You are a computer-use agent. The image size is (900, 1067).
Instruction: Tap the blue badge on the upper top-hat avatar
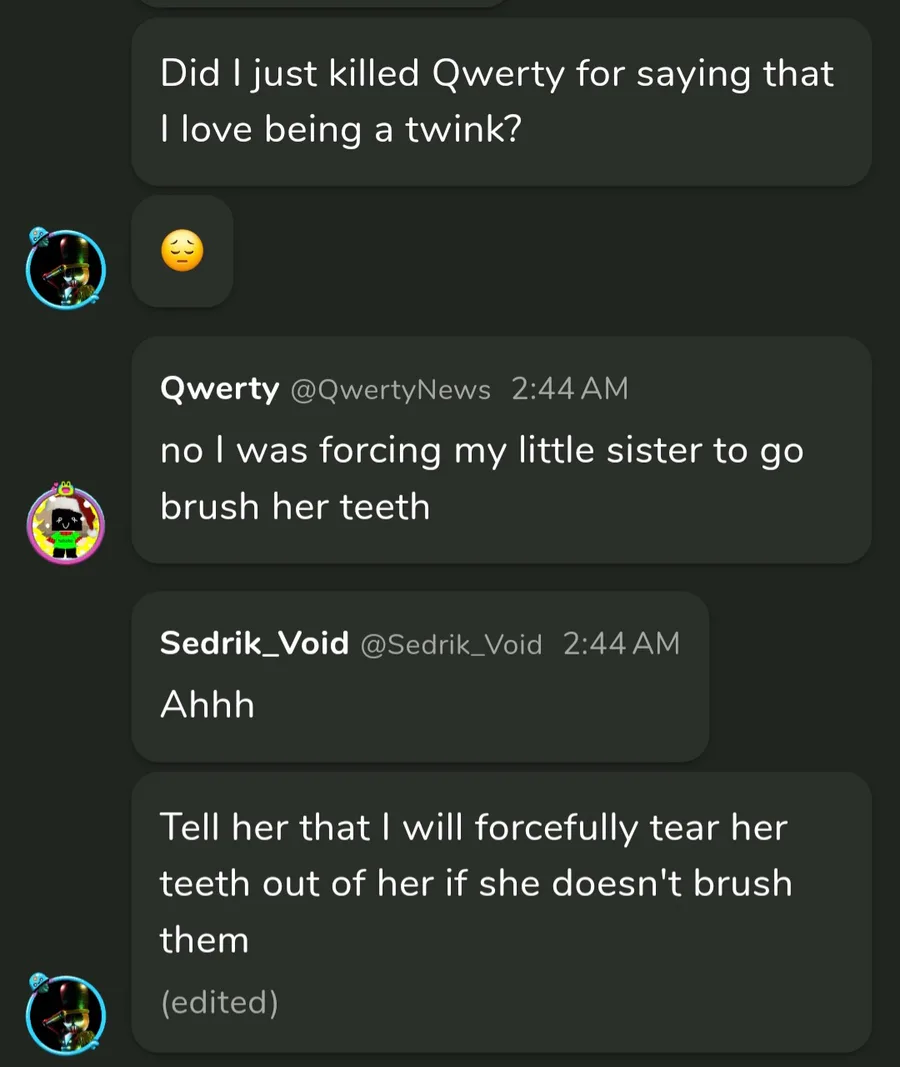click(38, 236)
